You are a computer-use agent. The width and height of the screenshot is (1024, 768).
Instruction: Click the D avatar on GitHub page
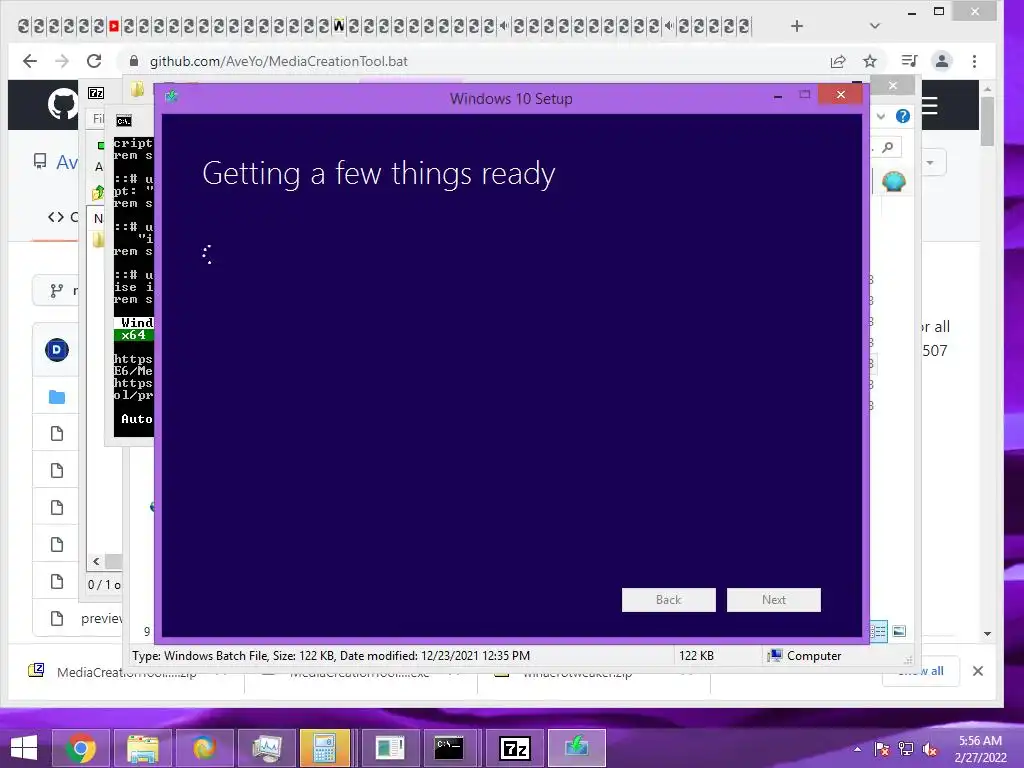click(57, 350)
